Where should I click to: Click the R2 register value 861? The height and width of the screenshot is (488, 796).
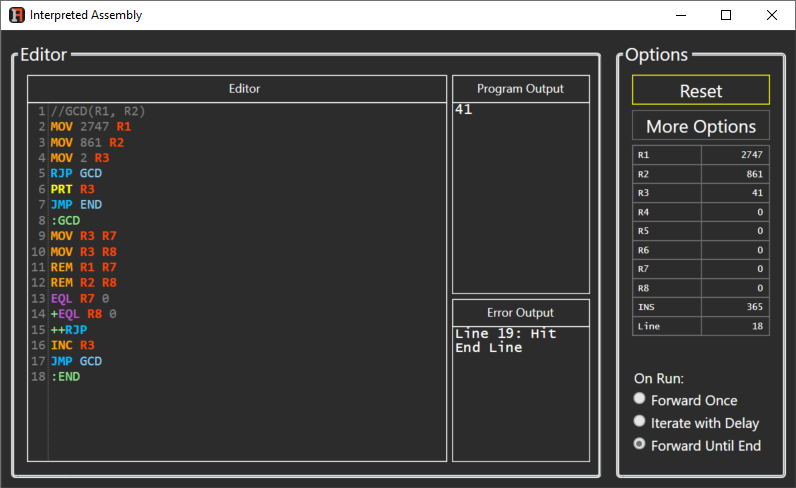[x=735, y=174]
